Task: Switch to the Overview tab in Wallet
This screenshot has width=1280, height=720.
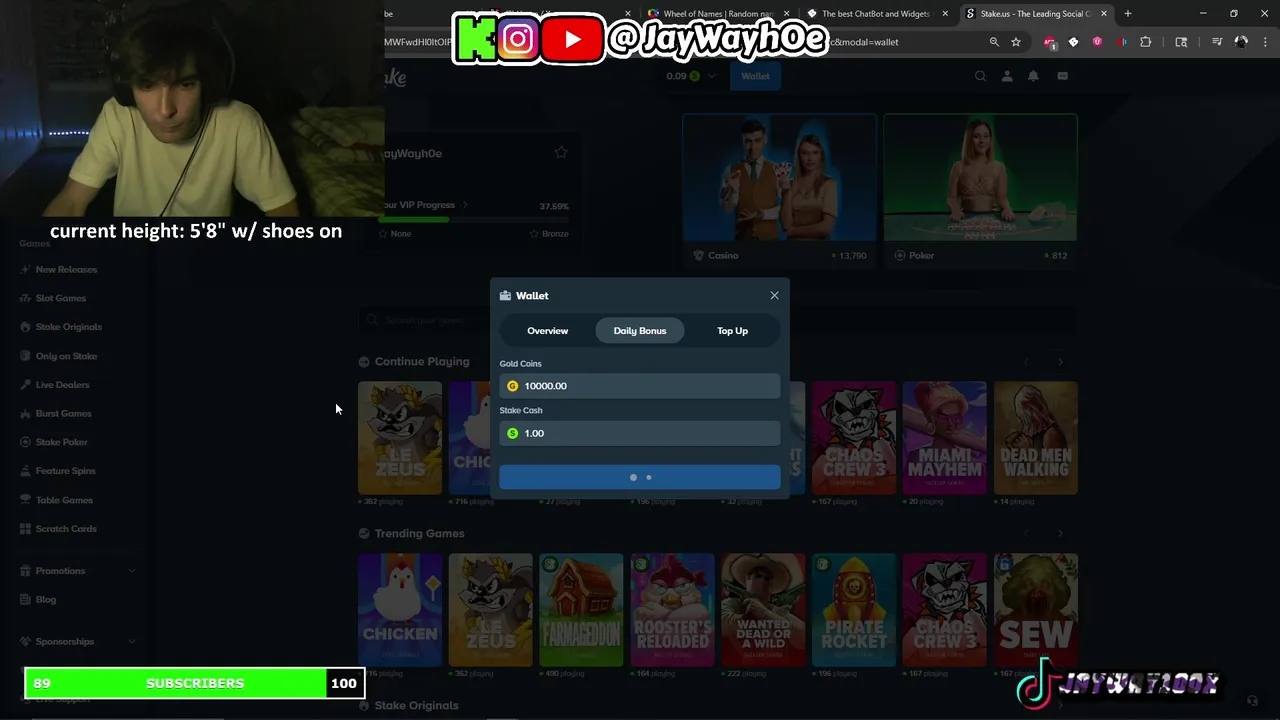Action: pos(547,331)
